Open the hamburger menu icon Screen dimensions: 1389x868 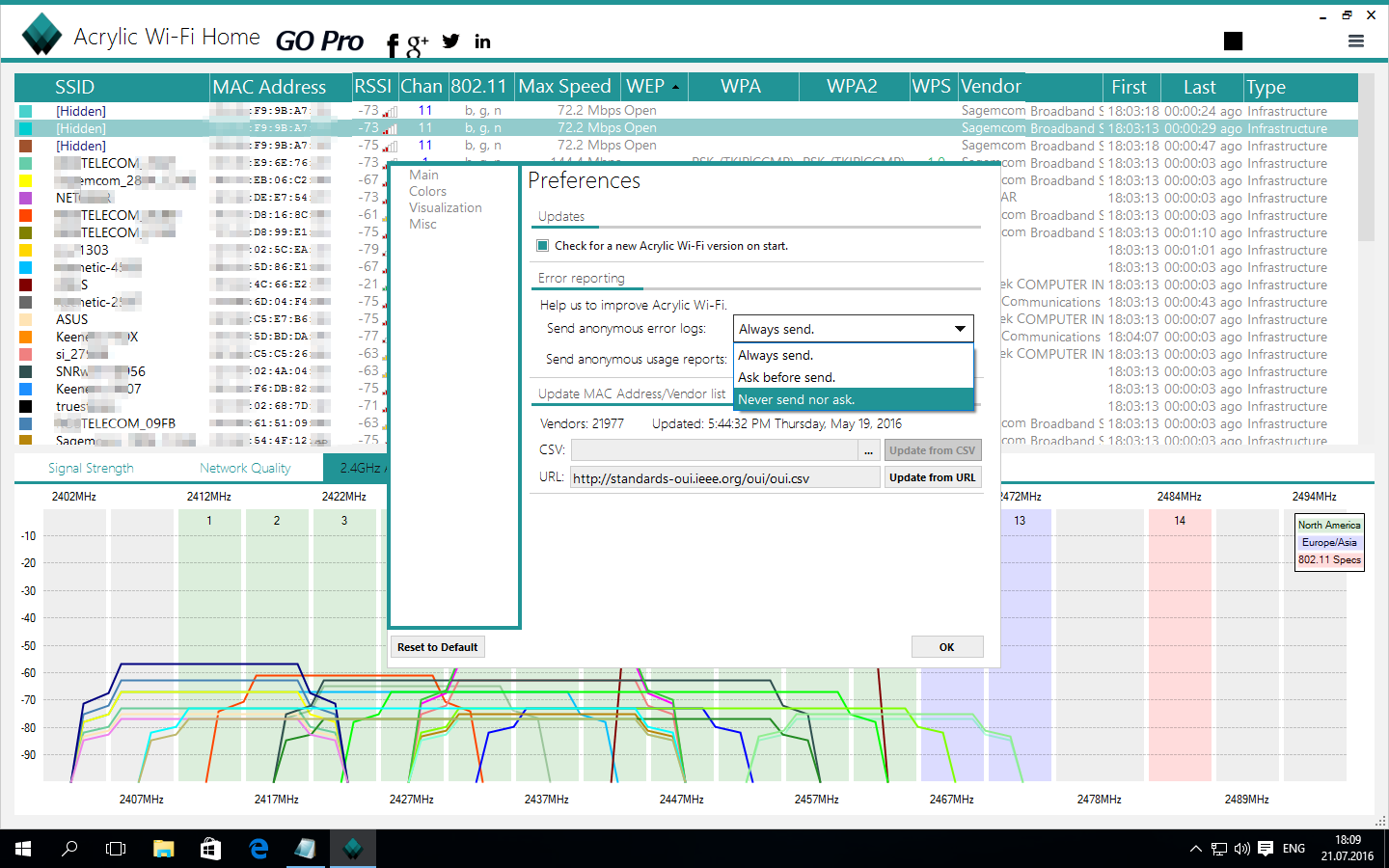point(1356,41)
